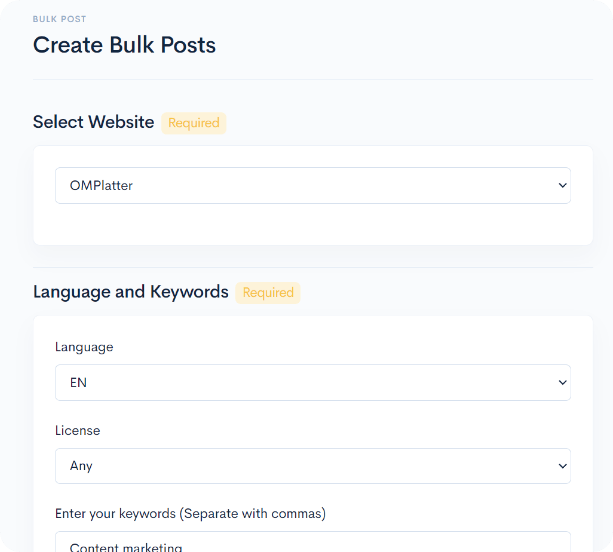
Task: Open the License dropdown set to Any
Action: (x=312, y=466)
